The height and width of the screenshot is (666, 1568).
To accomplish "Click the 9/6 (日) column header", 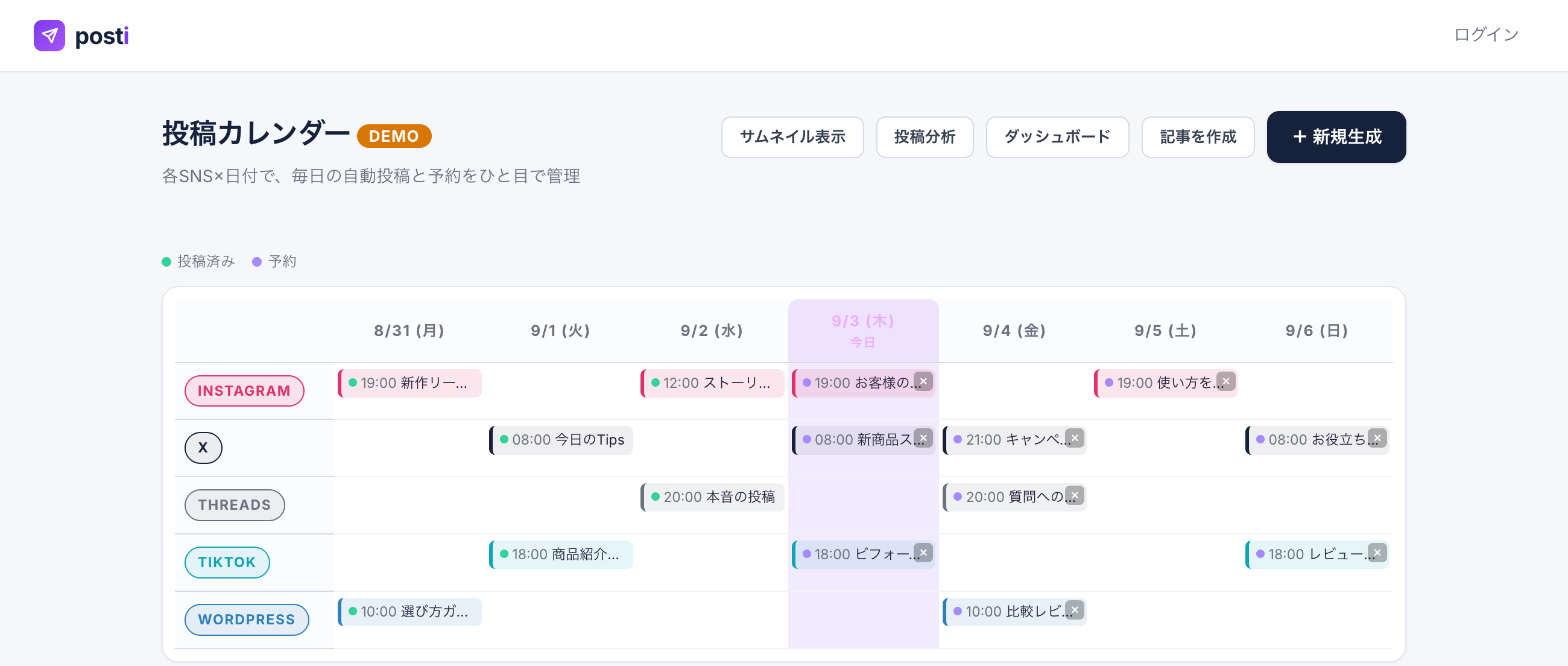I will [x=1317, y=331].
